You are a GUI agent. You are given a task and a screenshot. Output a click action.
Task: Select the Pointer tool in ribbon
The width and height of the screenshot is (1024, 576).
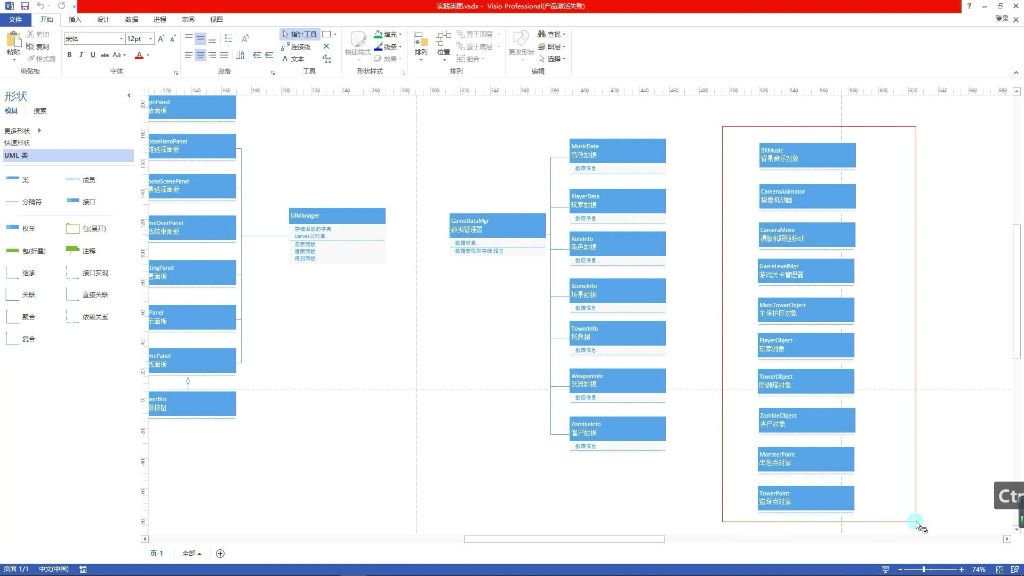[299, 34]
